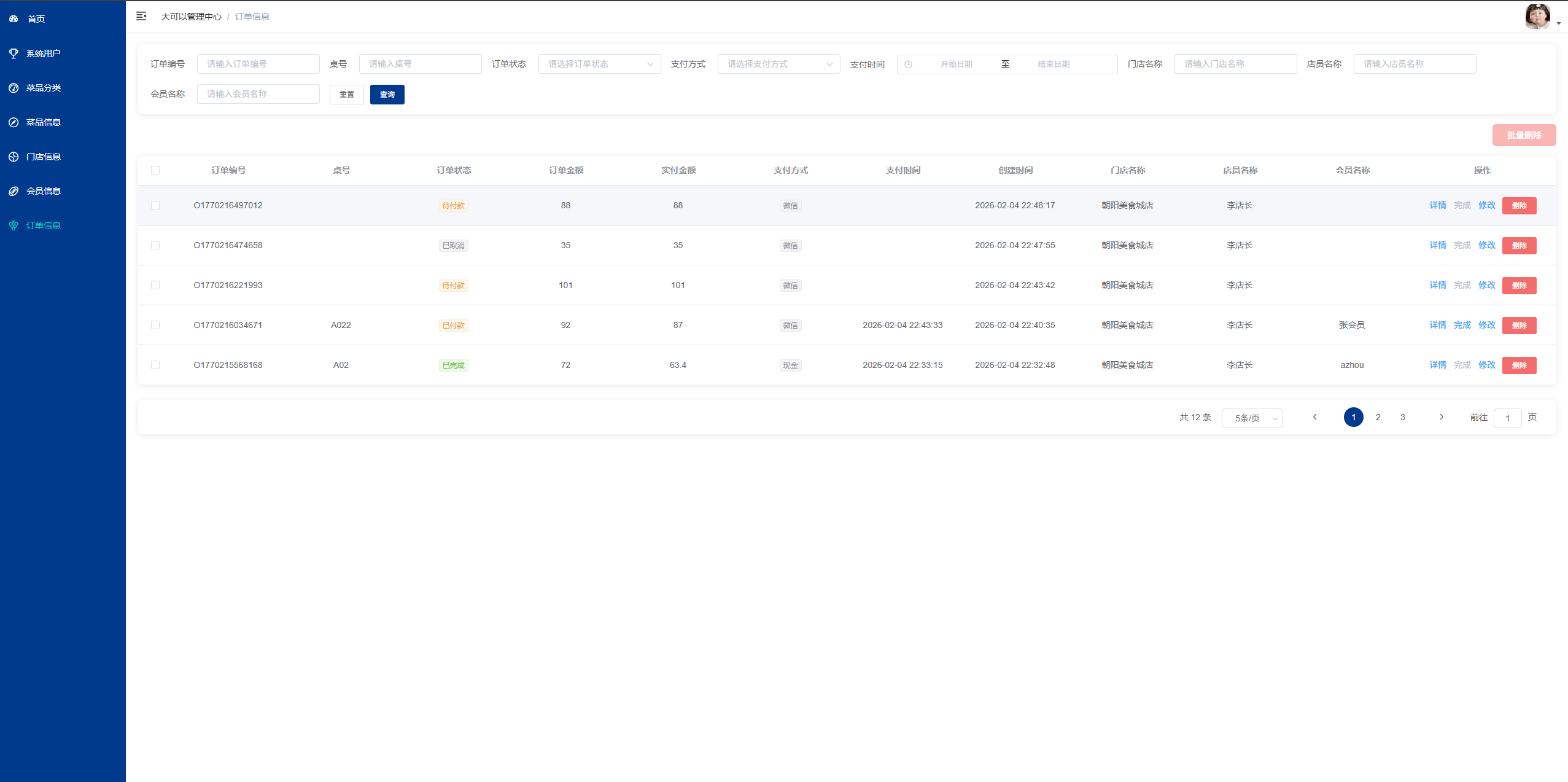Collapse the sidebar with the hamburger icon

click(141, 16)
